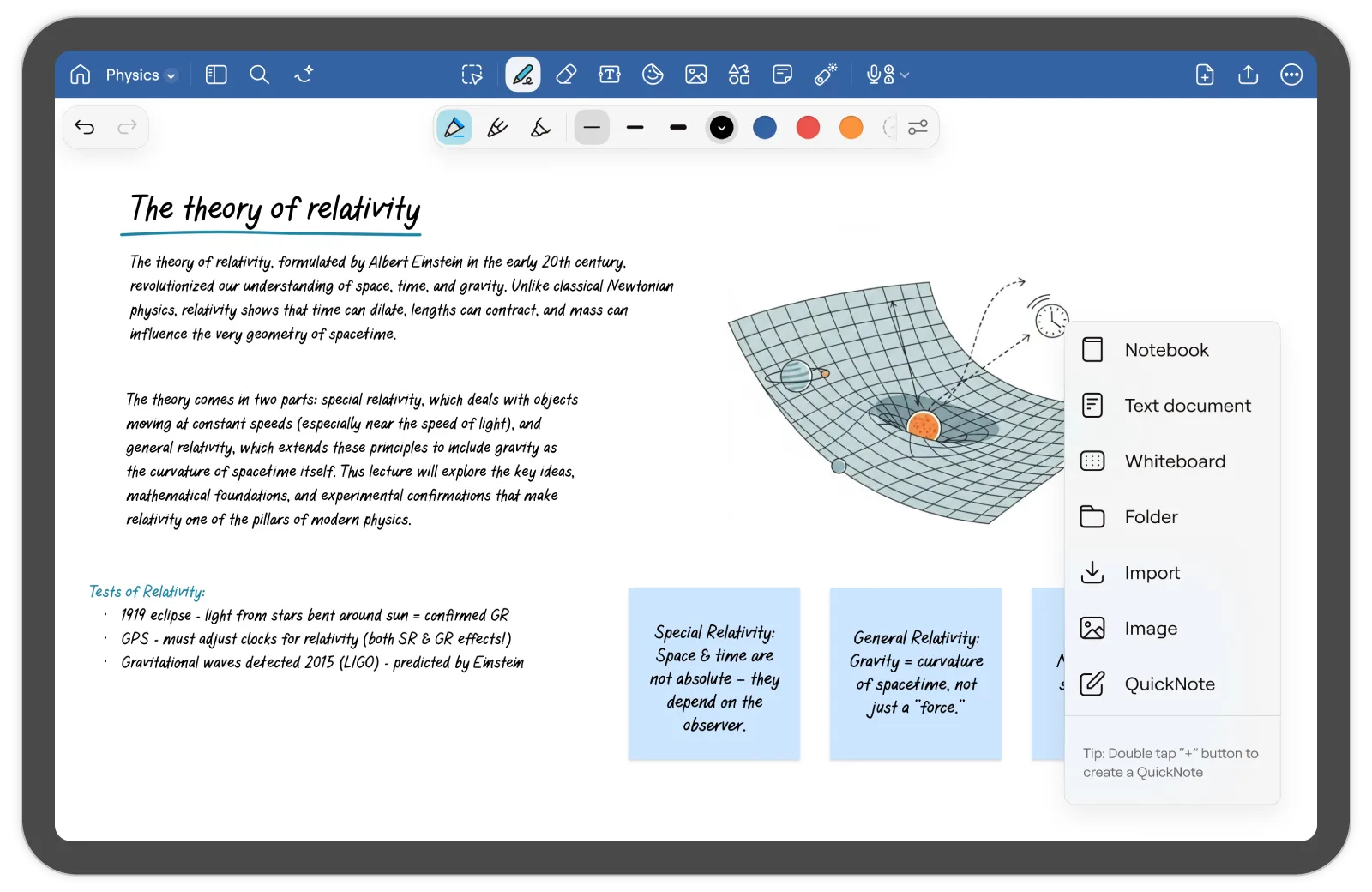The image size is (1372, 892).
Task: Open the Share export icon
Action: click(1249, 75)
